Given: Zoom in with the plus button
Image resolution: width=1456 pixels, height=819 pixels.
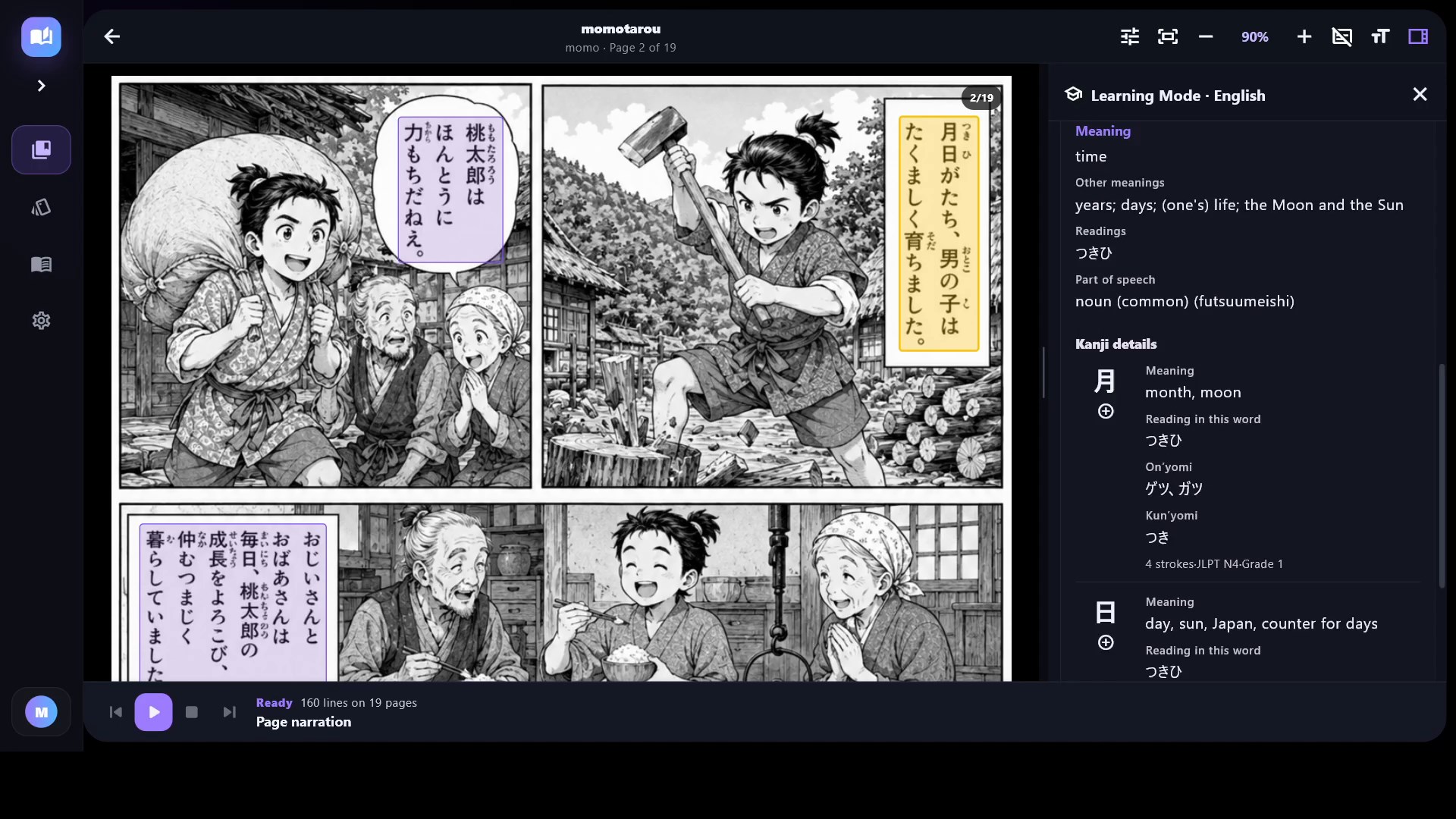Looking at the screenshot, I should click(1304, 36).
